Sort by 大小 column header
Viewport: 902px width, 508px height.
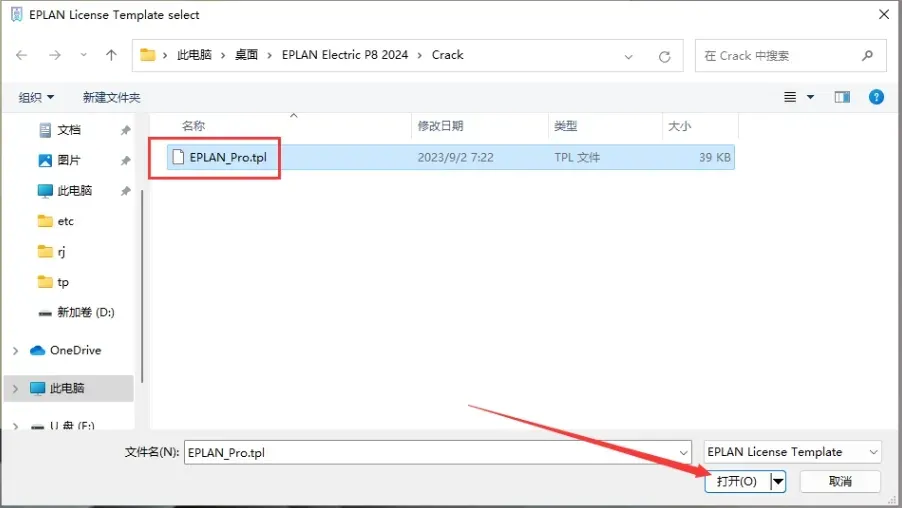(x=679, y=125)
